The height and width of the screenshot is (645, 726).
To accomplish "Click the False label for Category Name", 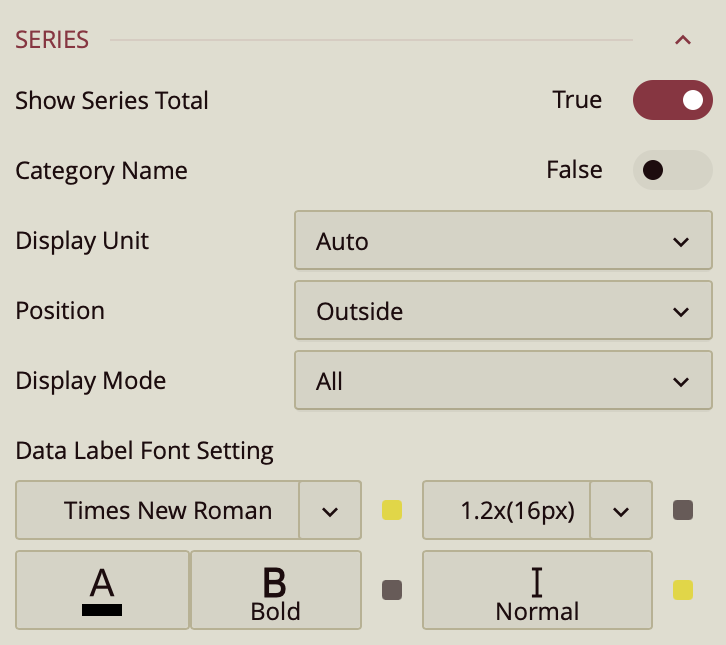I will pos(574,170).
